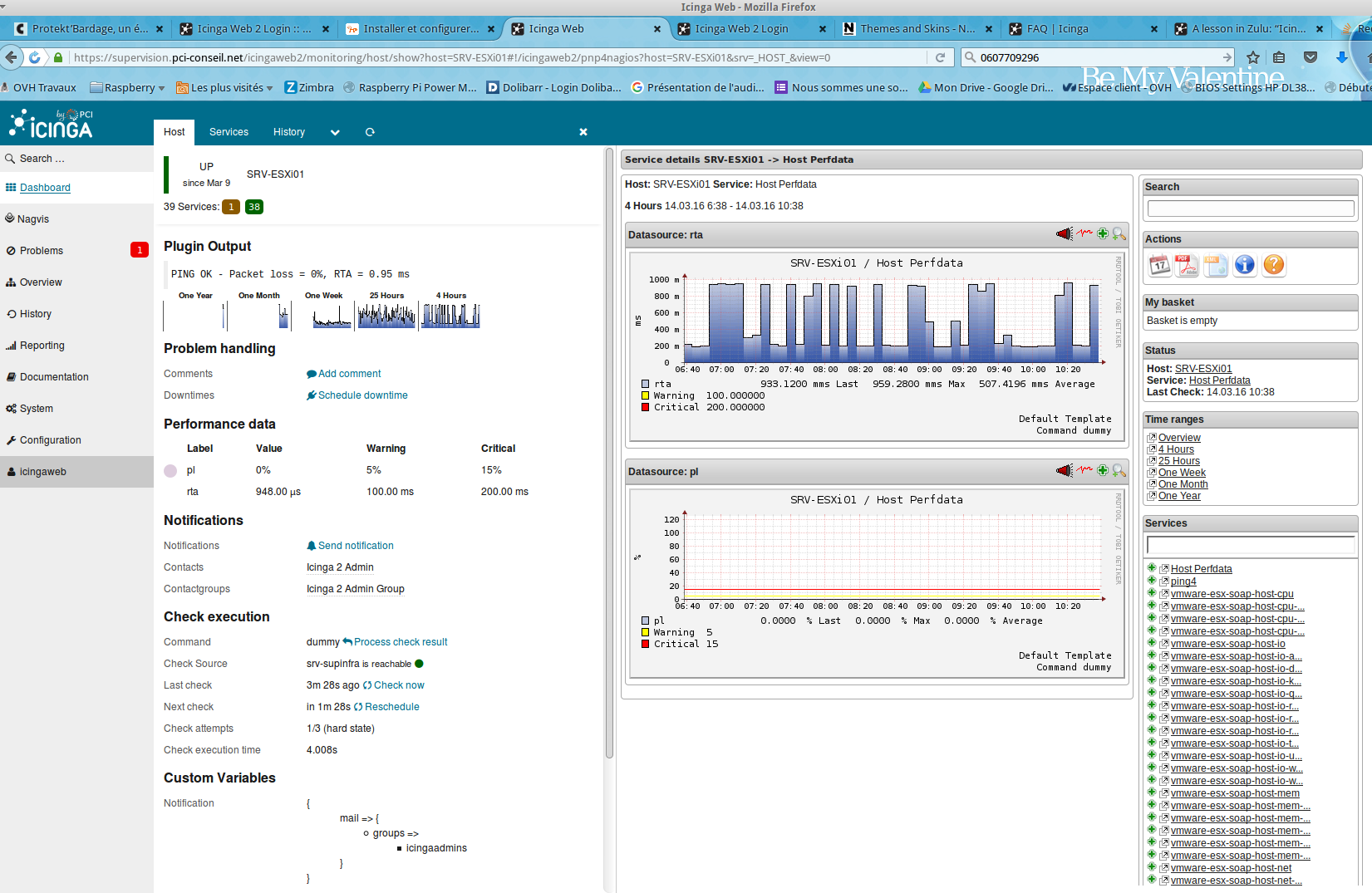Image resolution: width=1372 pixels, height=893 pixels.
Task: Click the pl purple color swatch circle
Action: (x=170, y=470)
